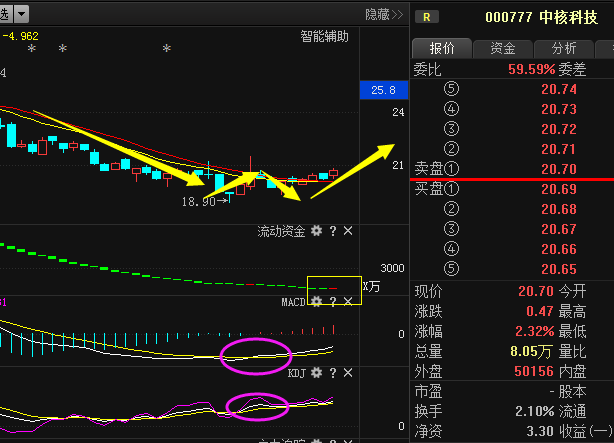Open MACD indicator settings gear

317,301
